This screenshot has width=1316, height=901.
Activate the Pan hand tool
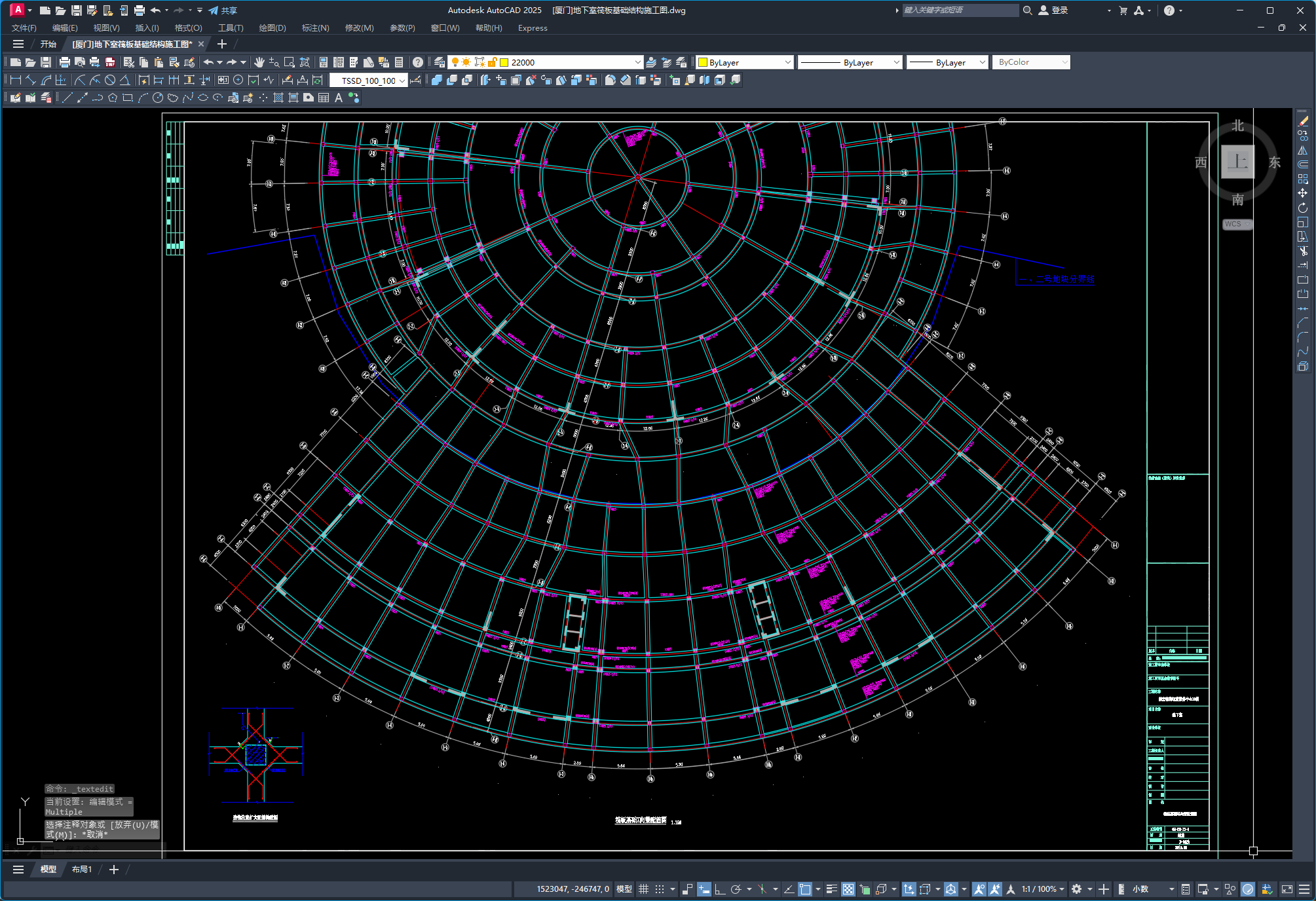(x=259, y=63)
